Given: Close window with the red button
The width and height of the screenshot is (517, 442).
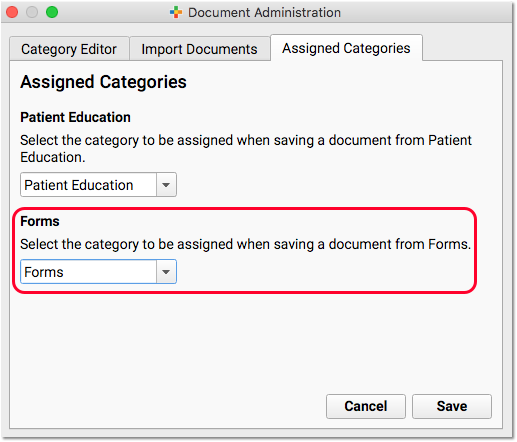Looking at the screenshot, I should [x=12, y=12].
